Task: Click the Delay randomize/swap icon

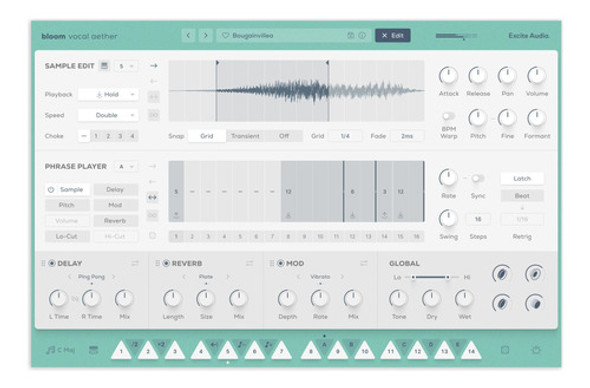Action: tap(135, 263)
